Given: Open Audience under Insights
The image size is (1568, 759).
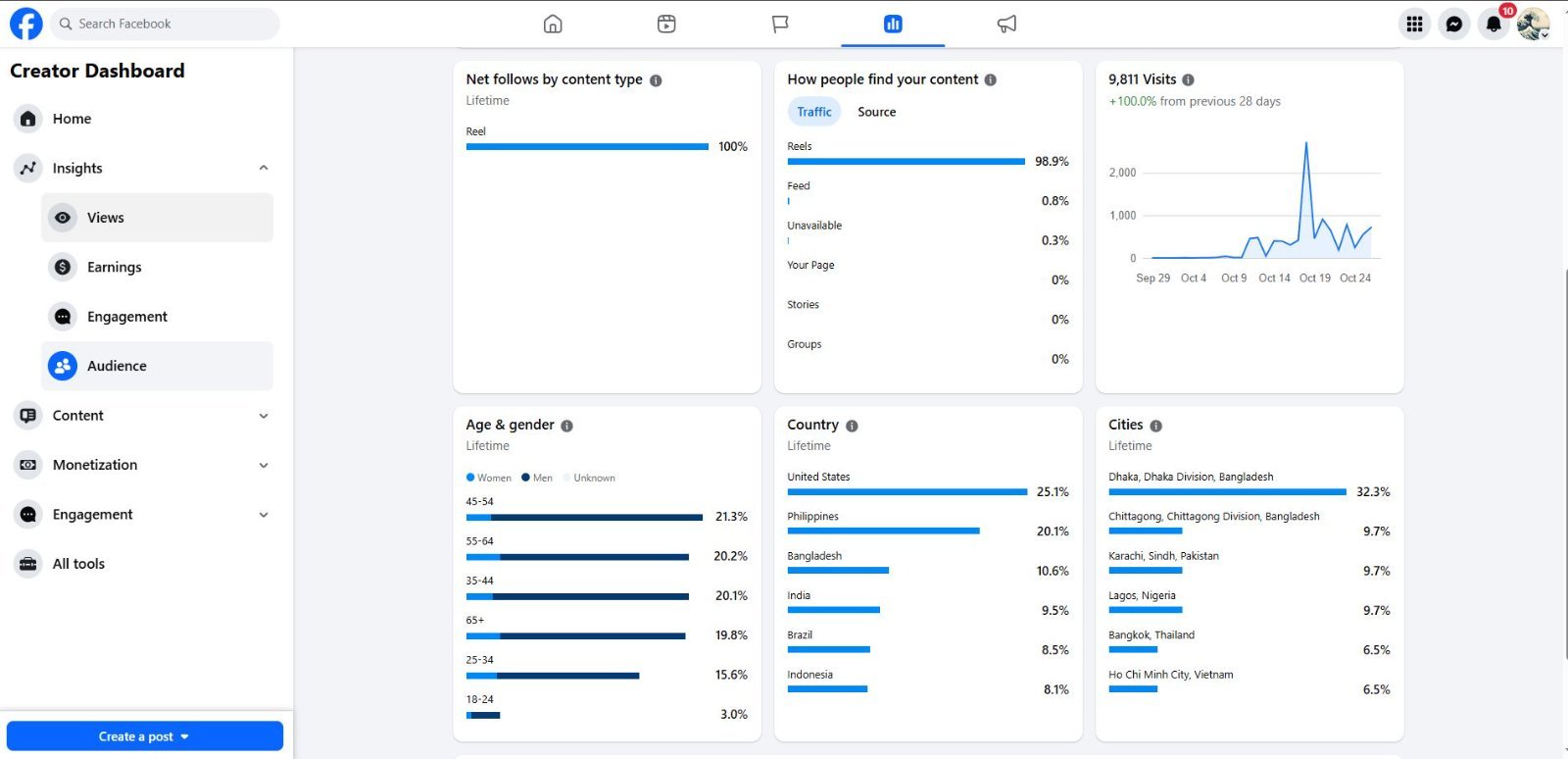Looking at the screenshot, I should pos(157,366).
